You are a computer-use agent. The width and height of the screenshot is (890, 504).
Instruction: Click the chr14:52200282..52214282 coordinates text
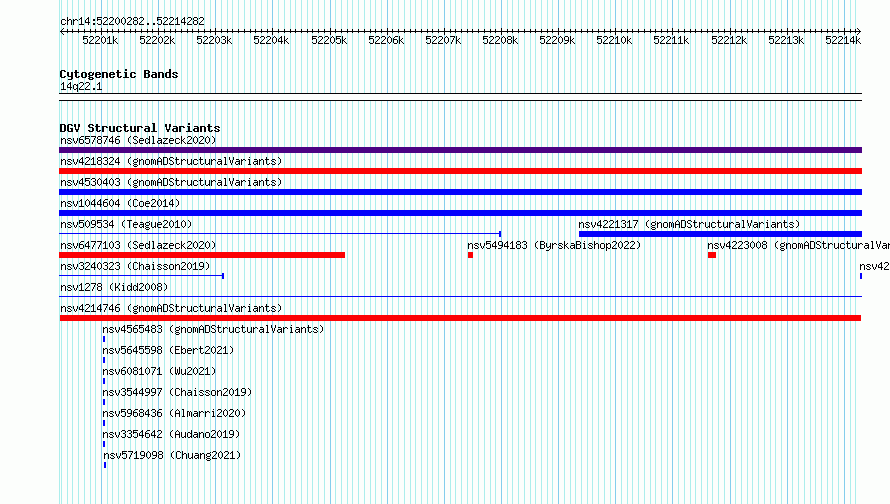(x=132, y=21)
